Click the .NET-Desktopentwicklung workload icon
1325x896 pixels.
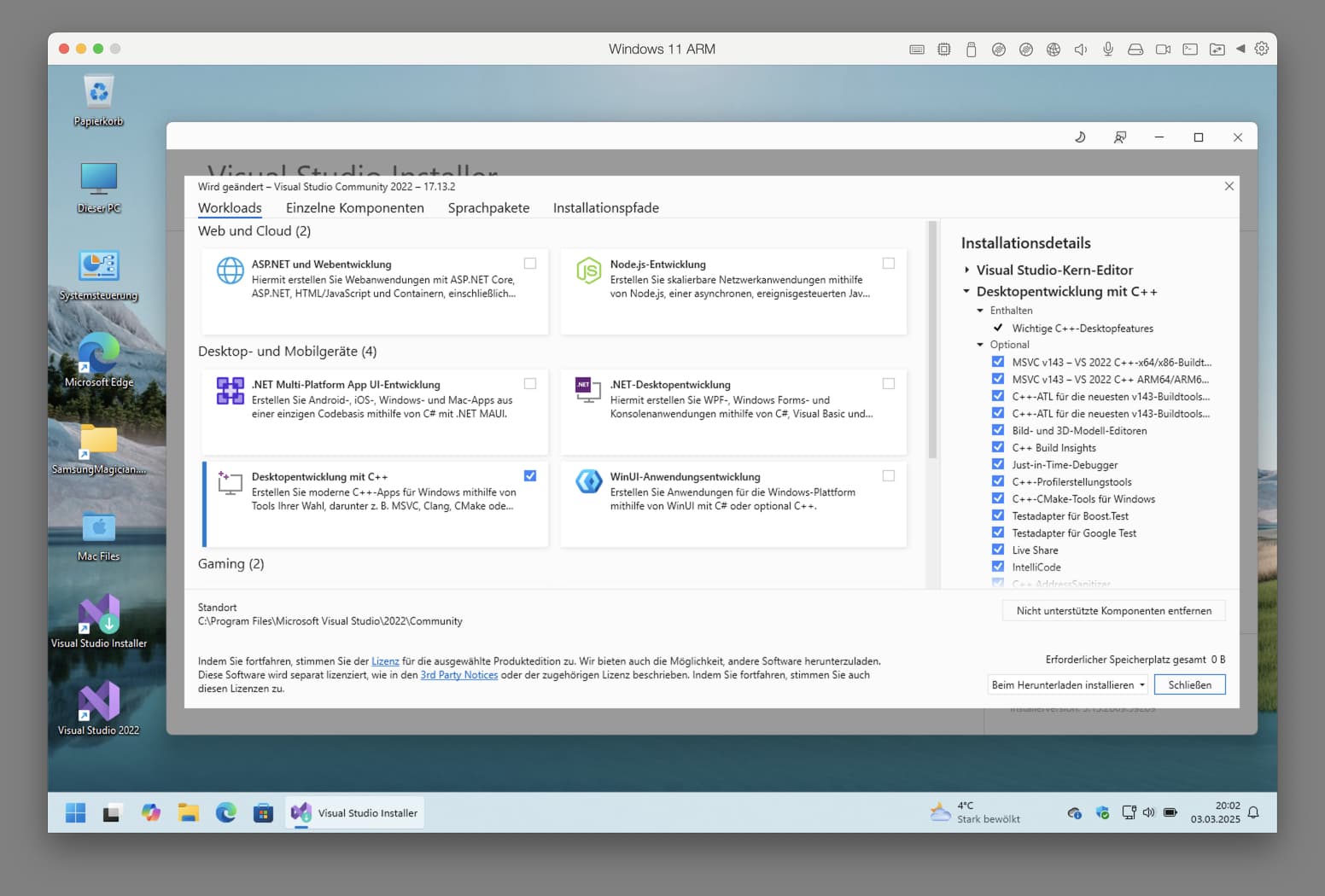[588, 390]
